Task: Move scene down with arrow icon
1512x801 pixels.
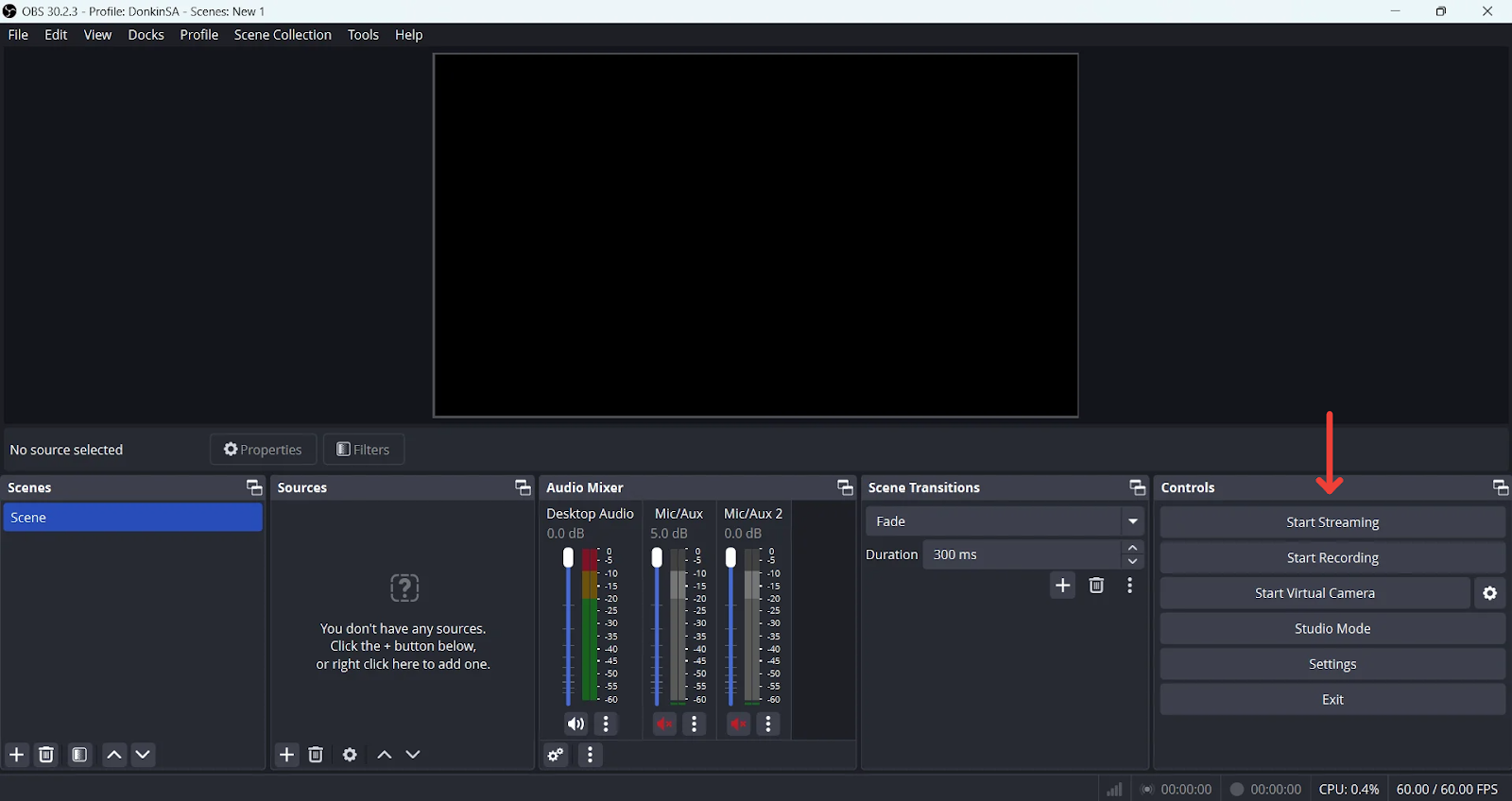Action: coord(144,755)
